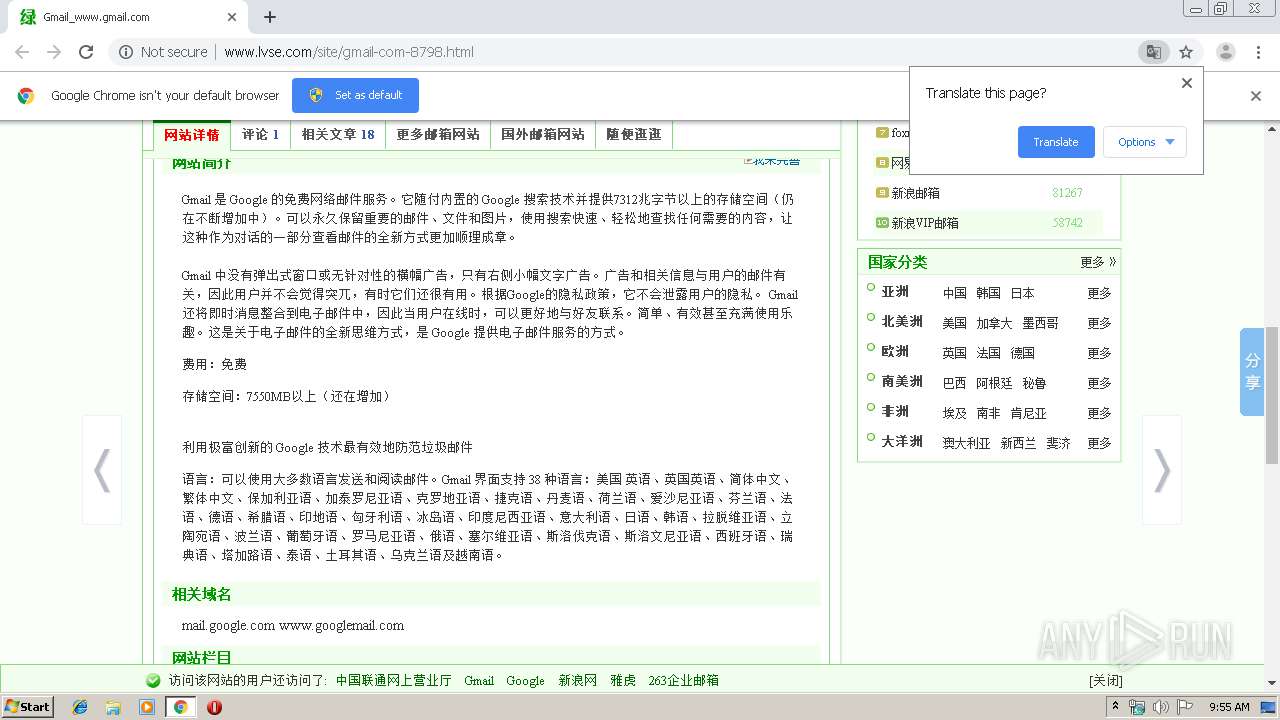Close the Translate this page popup
This screenshot has height=720, width=1280.
[x=1187, y=83]
